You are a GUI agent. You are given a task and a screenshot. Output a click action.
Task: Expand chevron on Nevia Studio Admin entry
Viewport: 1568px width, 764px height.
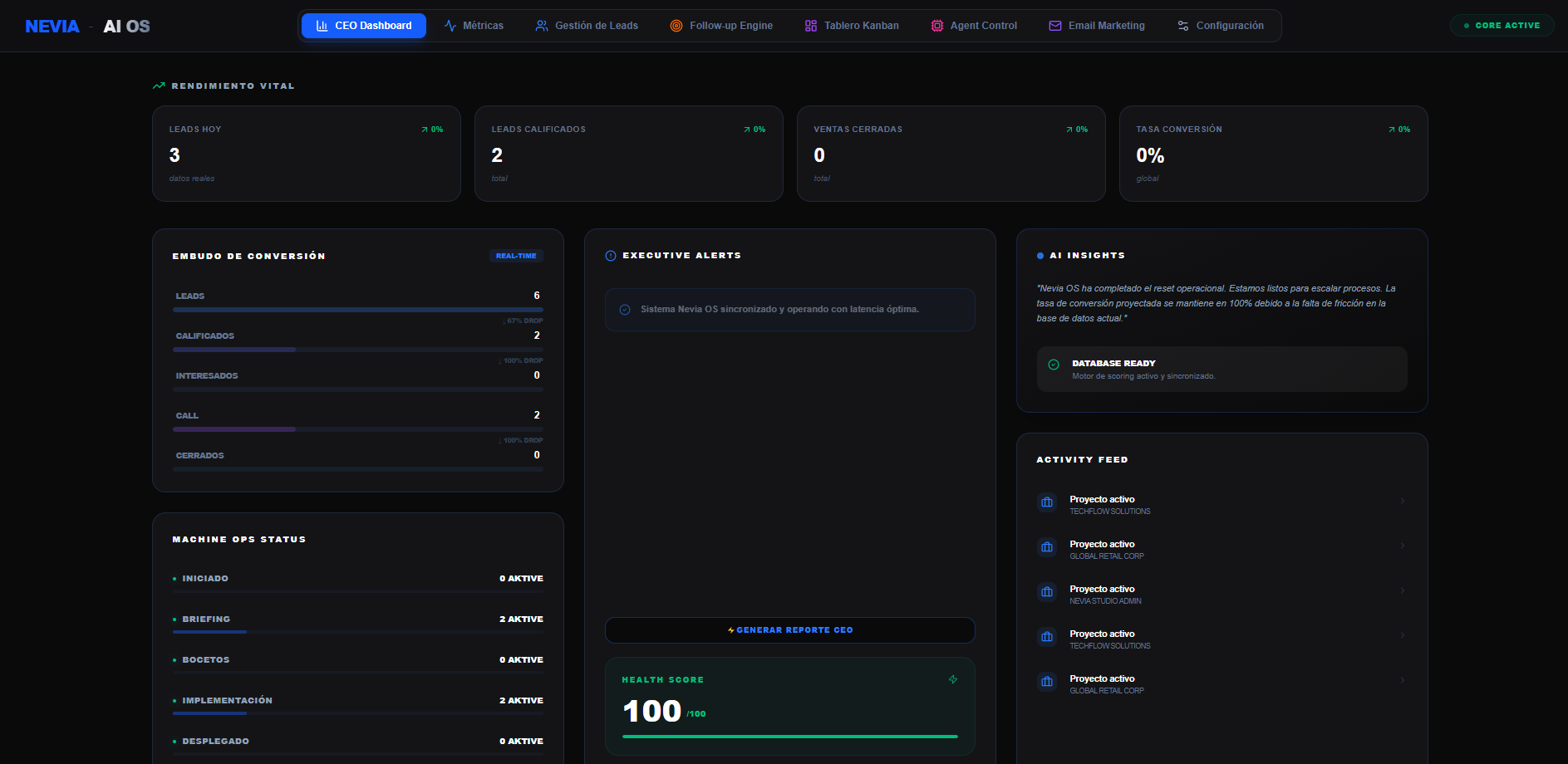[x=1403, y=590]
